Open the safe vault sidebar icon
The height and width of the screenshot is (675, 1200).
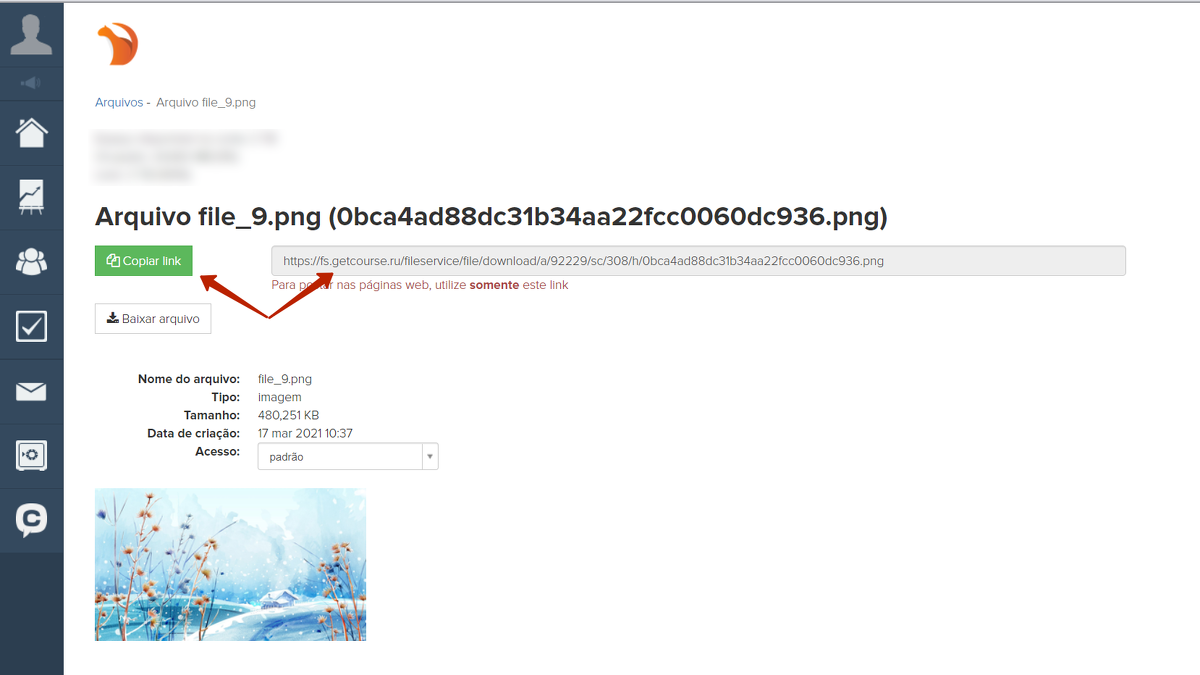click(x=31, y=456)
